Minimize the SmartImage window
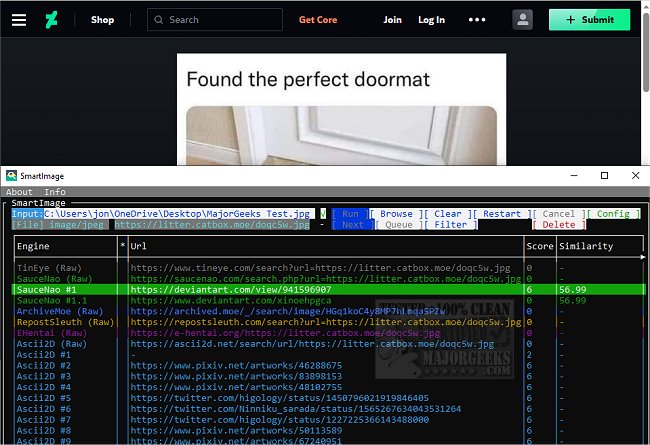This screenshot has width=650, height=445. [574, 176]
